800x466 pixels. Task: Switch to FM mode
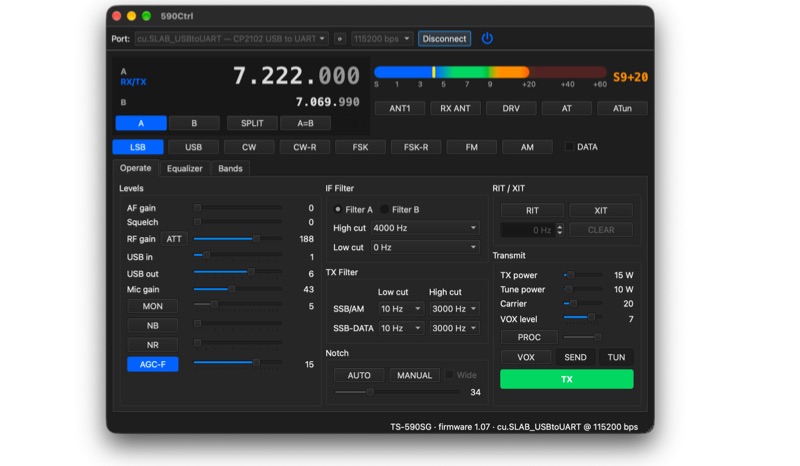[471, 147]
